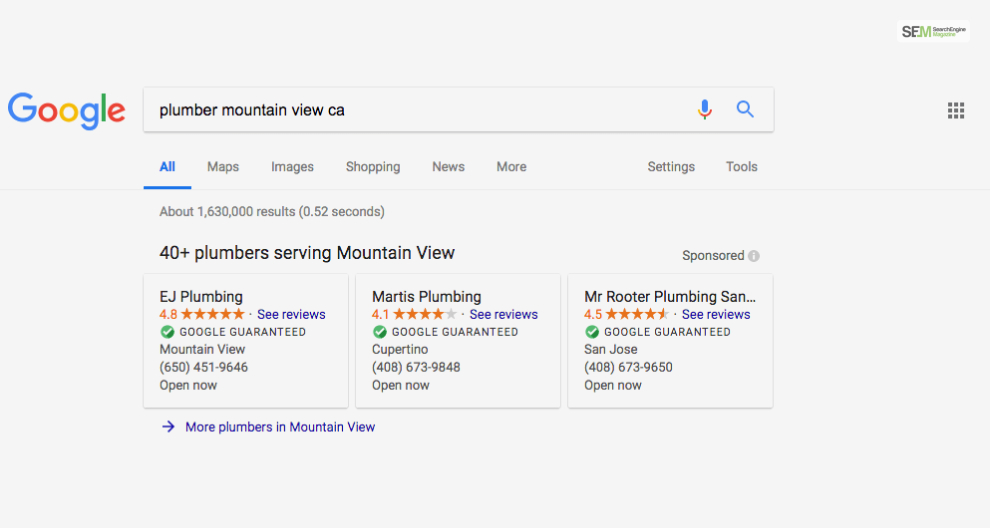Click Open now under EJ Plumbing
990x528 pixels.
188,385
